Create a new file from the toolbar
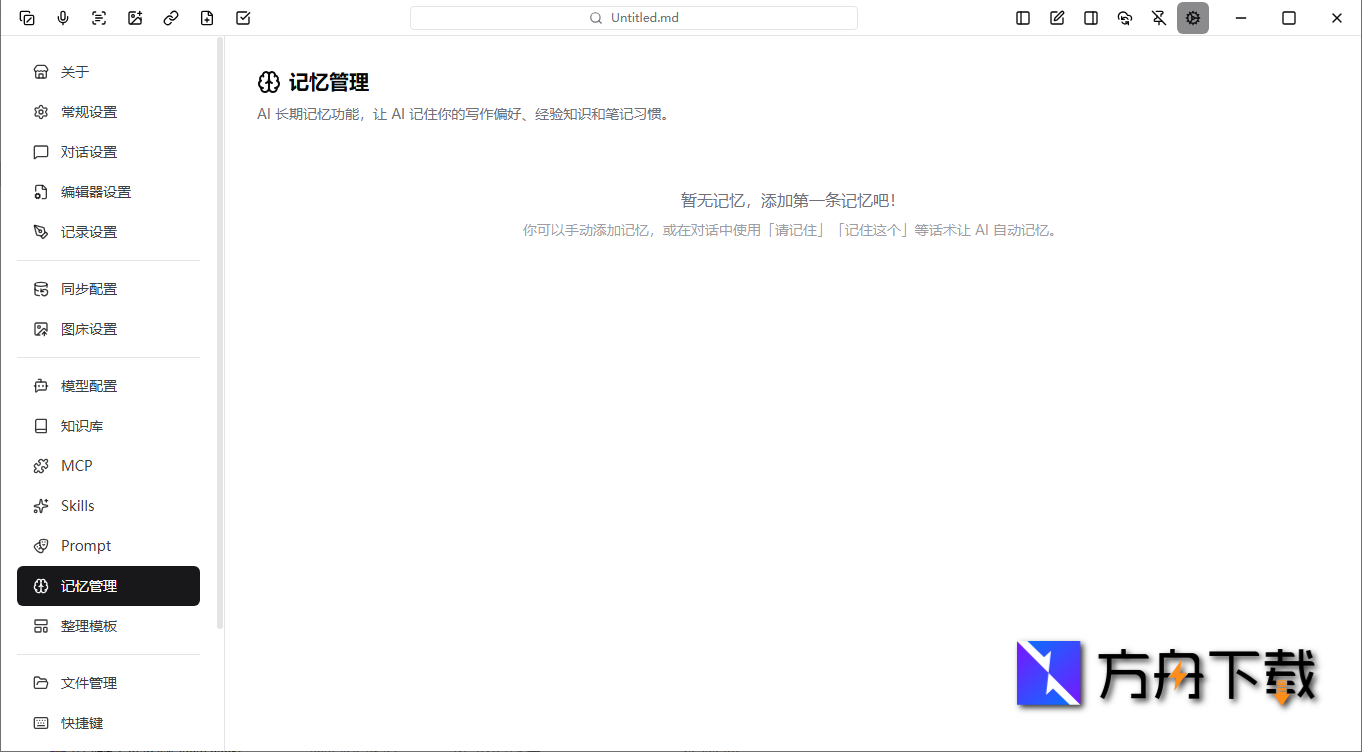 click(x=207, y=17)
